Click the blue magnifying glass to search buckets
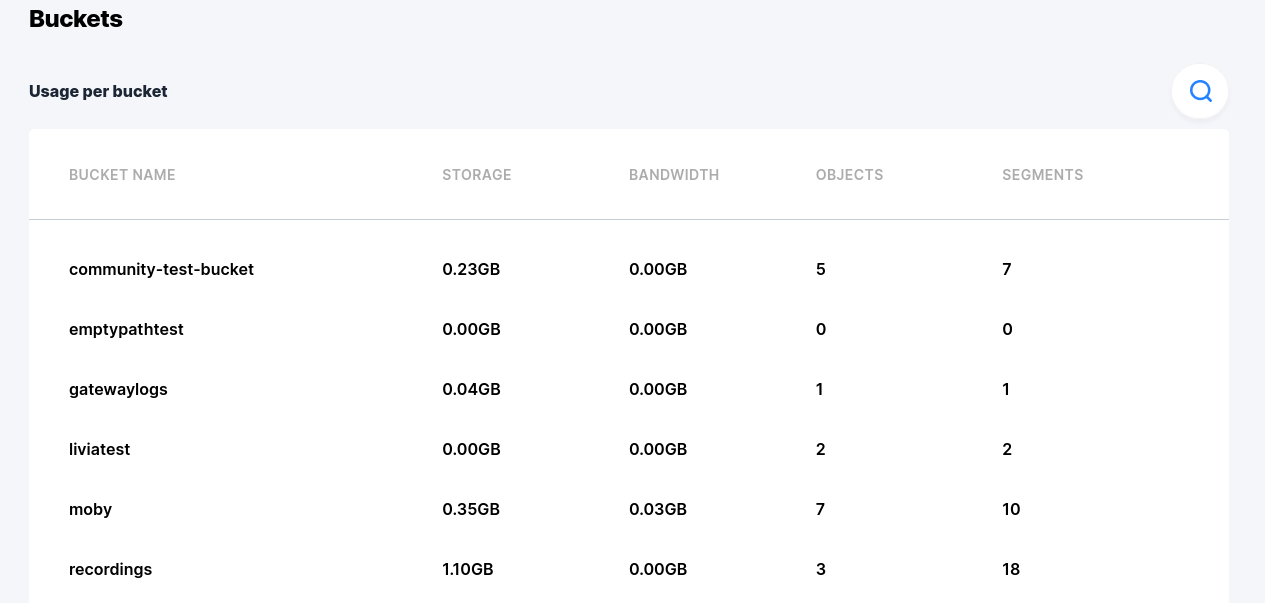Image resolution: width=1265 pixels, height=603 pixels. point(1199,90)
